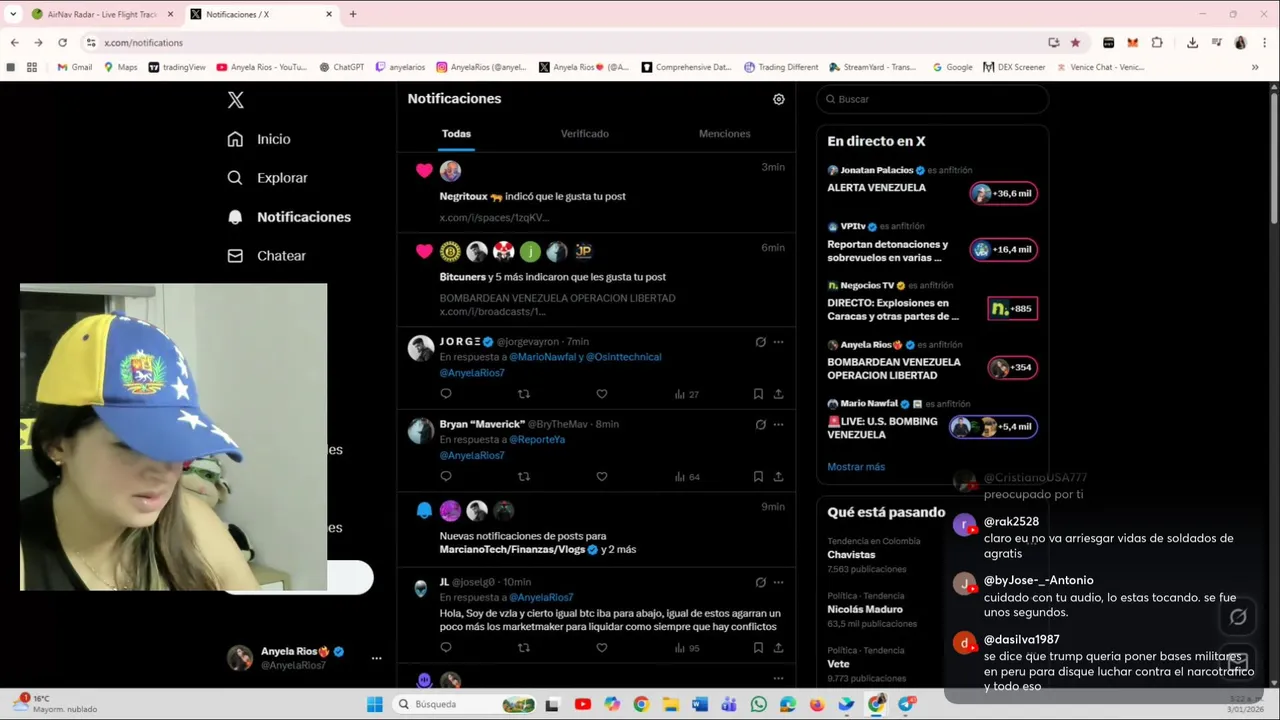Join Negocios TV live broadcast
The image size is (1280, 720).
(1012, 309)
